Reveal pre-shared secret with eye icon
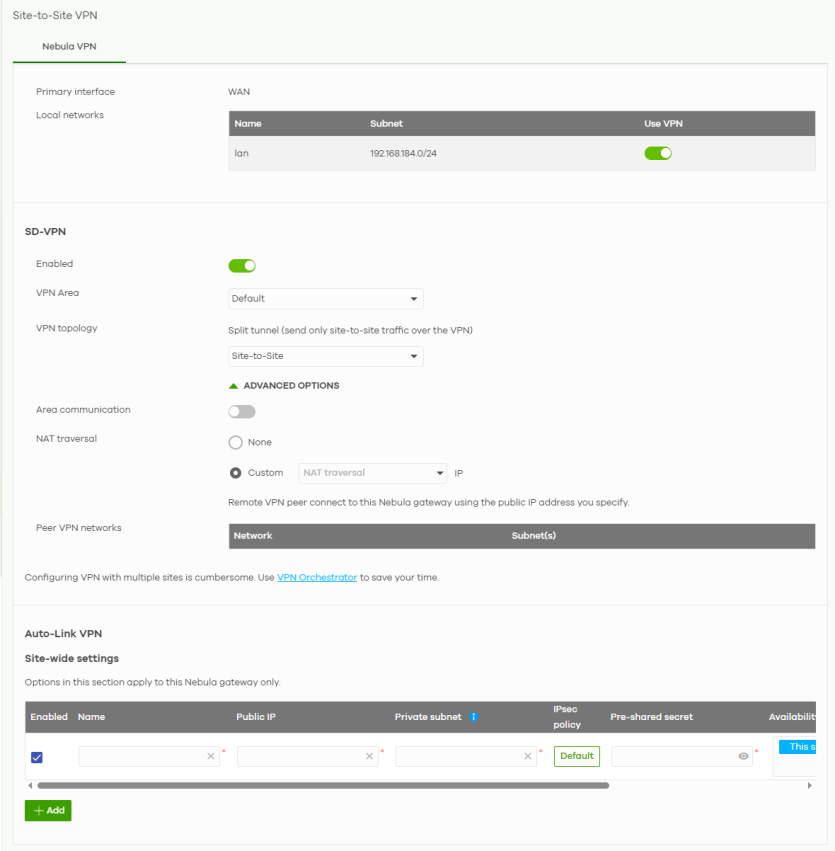 [x=743, y=757]
